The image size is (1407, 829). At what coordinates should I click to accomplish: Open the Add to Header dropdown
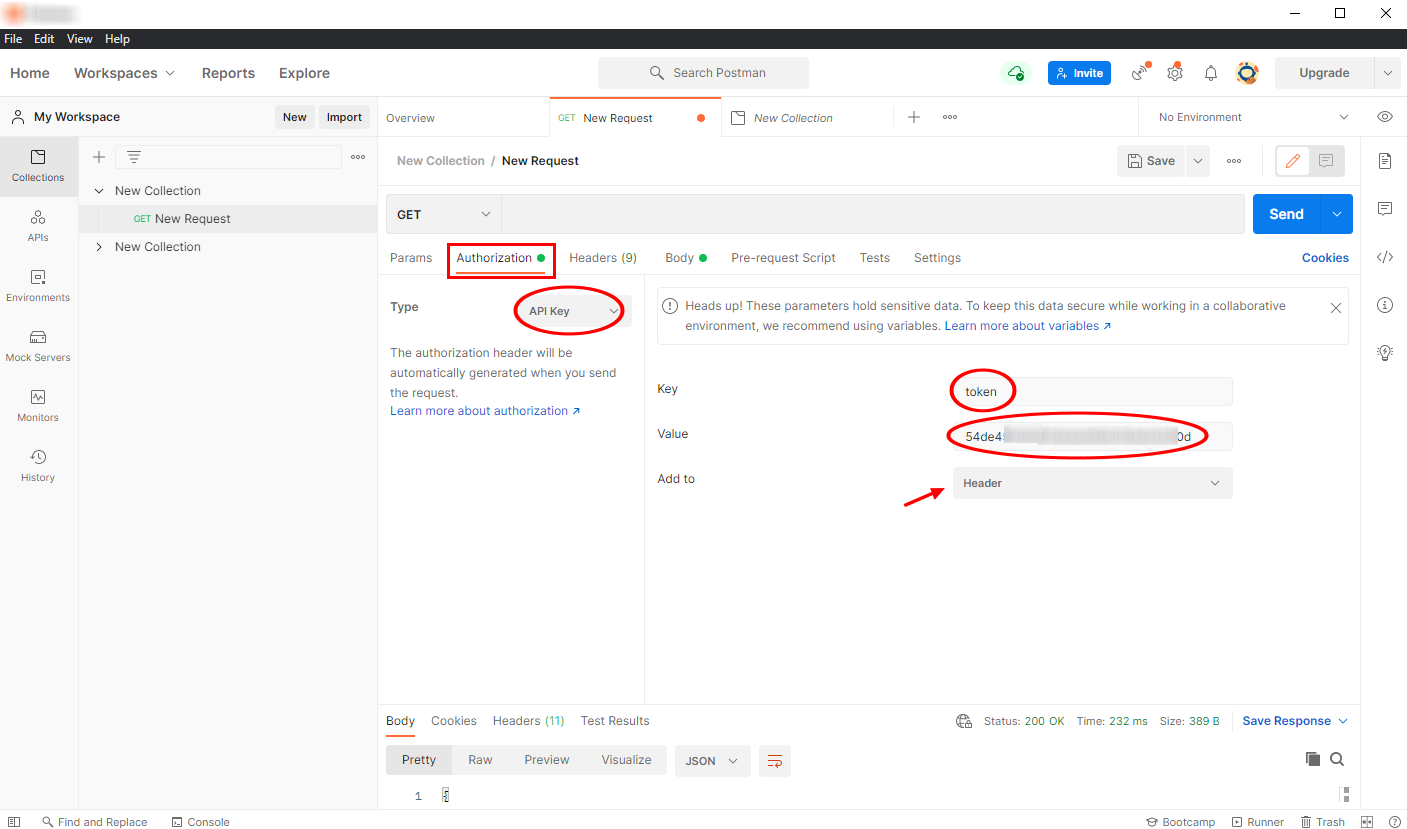[x=1092, y=483]
